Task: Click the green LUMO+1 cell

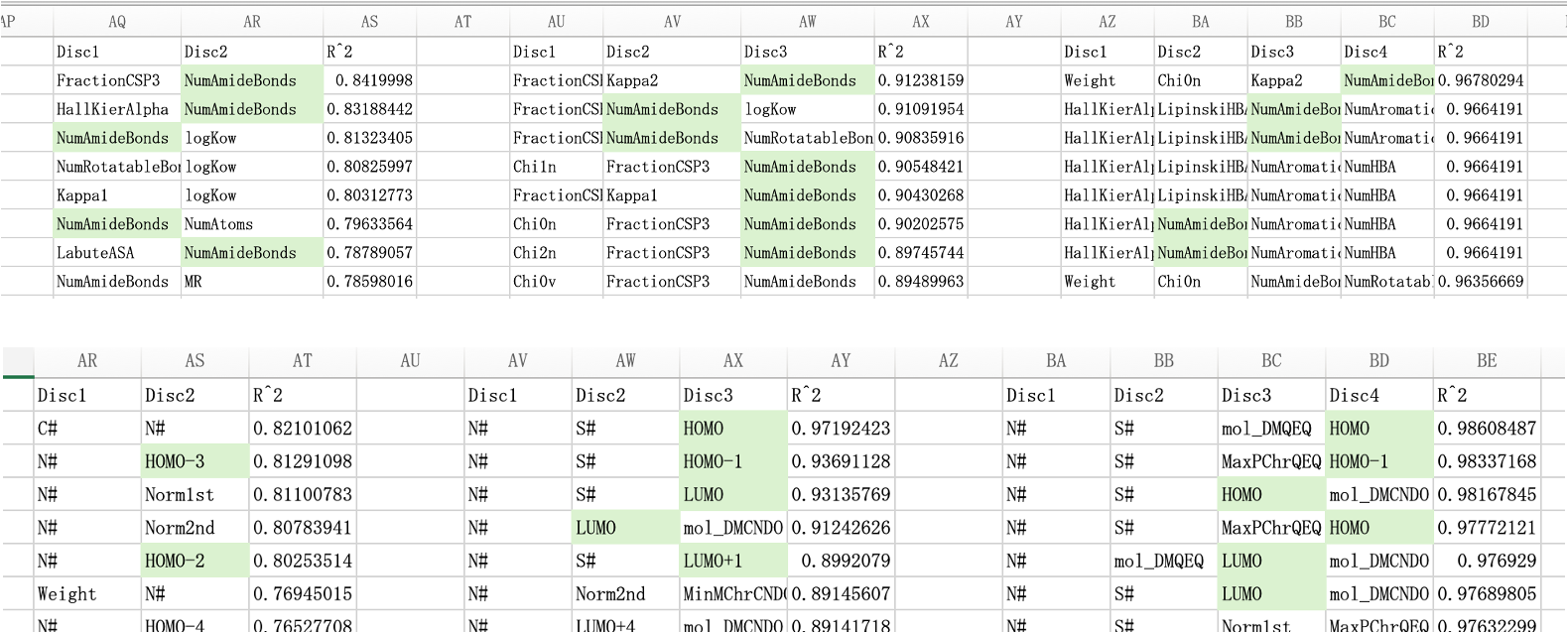Action: (x=733, y=561)
